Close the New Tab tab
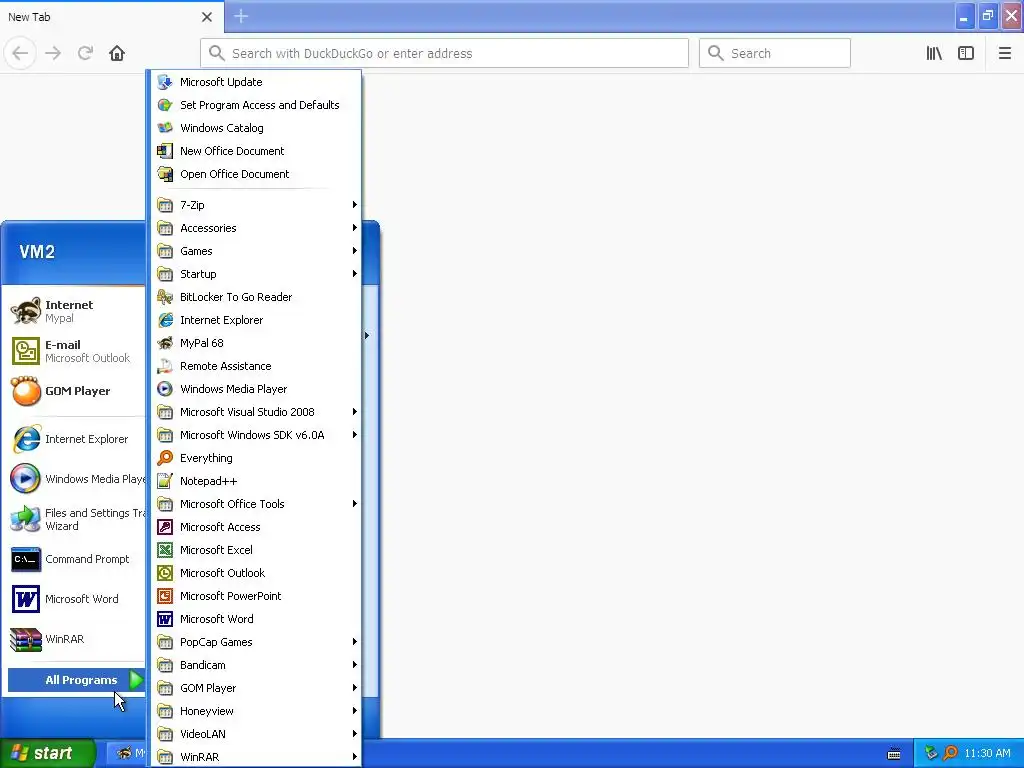This screenshot has height=768, width=1024. point(206,17)
